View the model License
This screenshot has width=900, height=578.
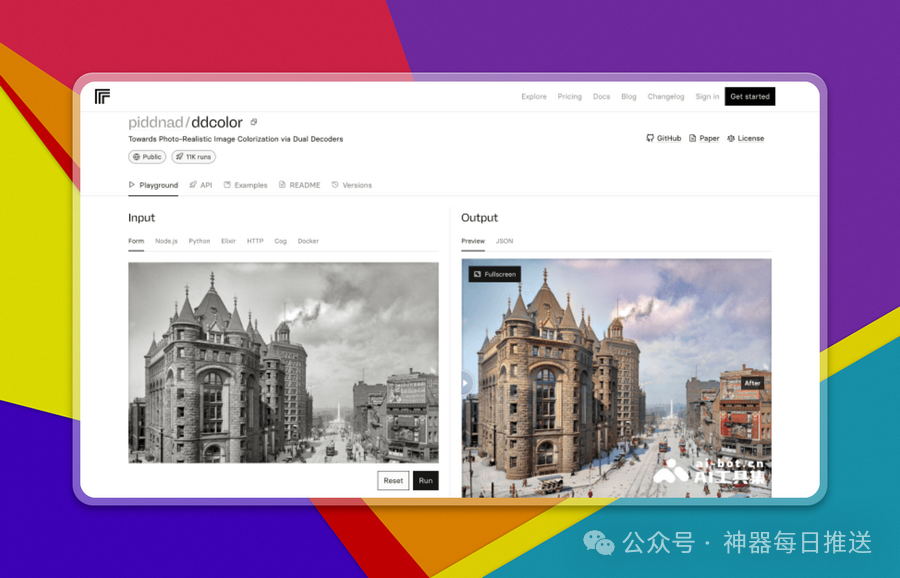point(745,138)
